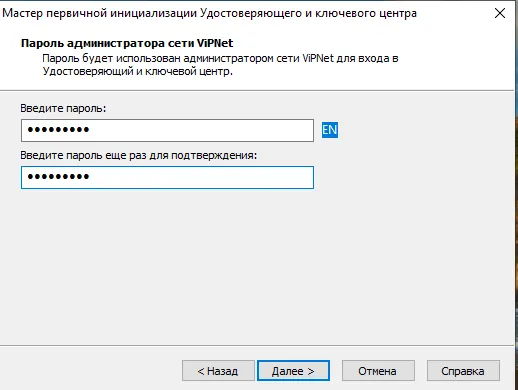Viewport: 518px width, 390px height.
Task: Click the blank gray area below password fields
Action: tap(257, 267)
